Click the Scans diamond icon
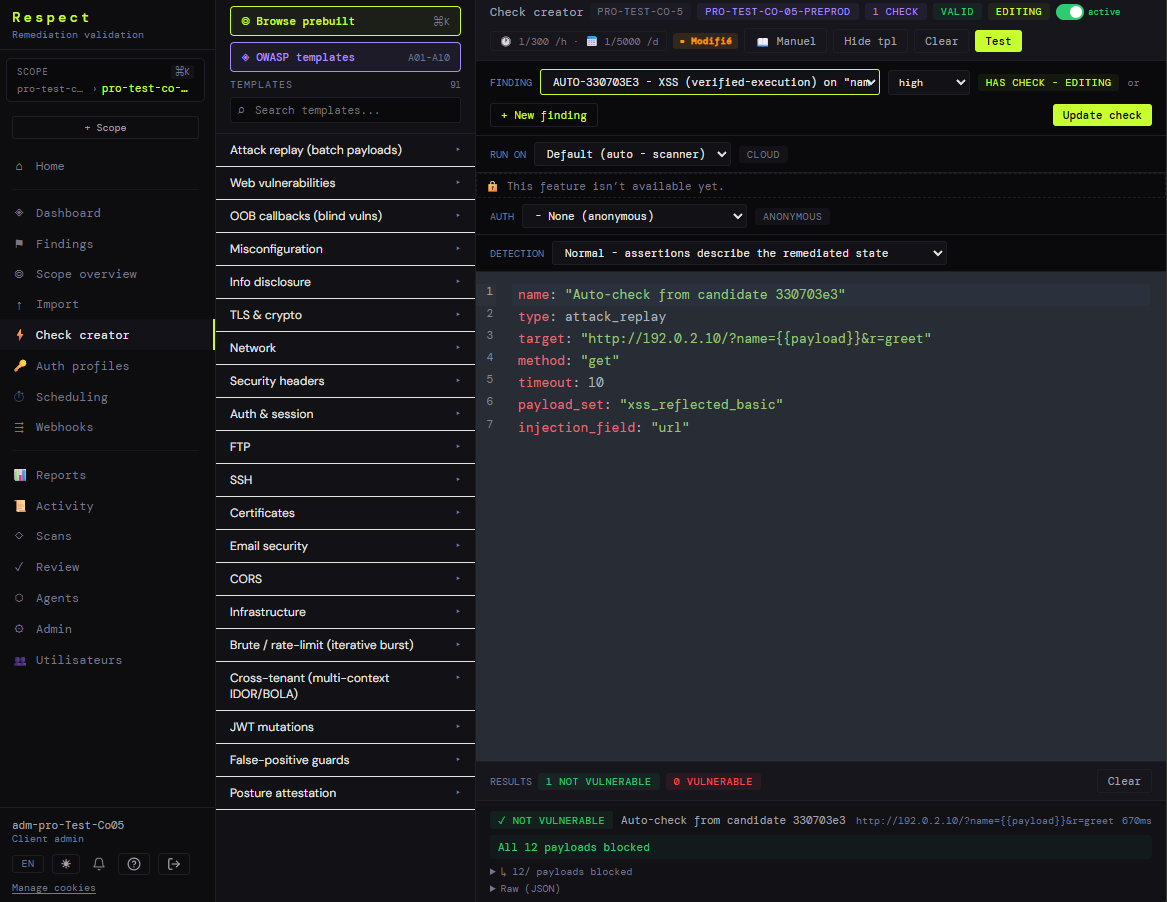The width and height of the screenshot is (1167, 902). pos(19,537)
